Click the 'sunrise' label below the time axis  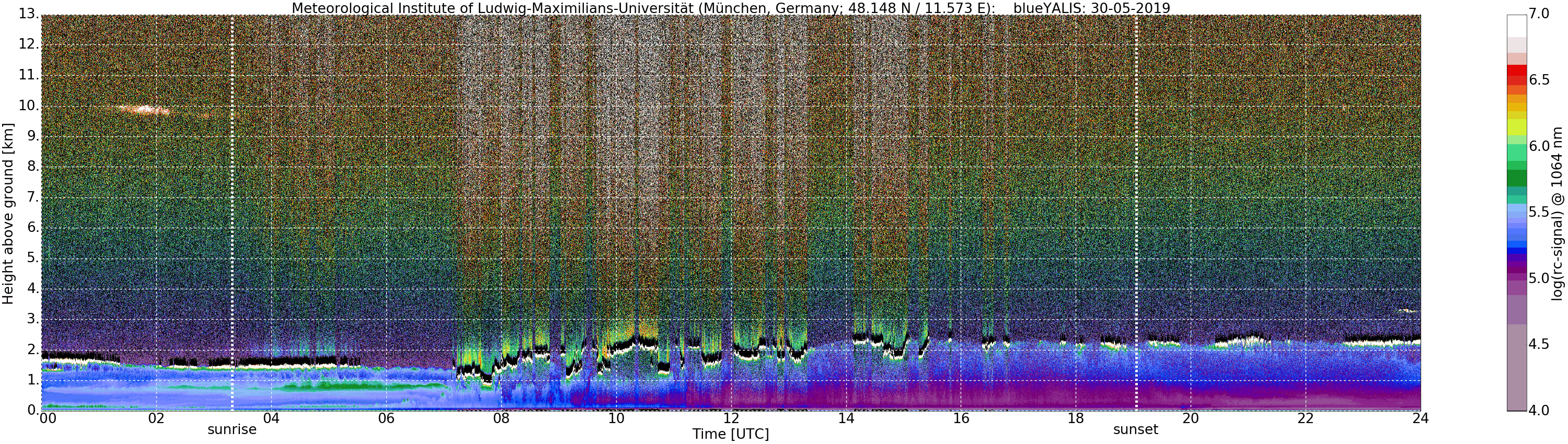[x=232, y=429]
